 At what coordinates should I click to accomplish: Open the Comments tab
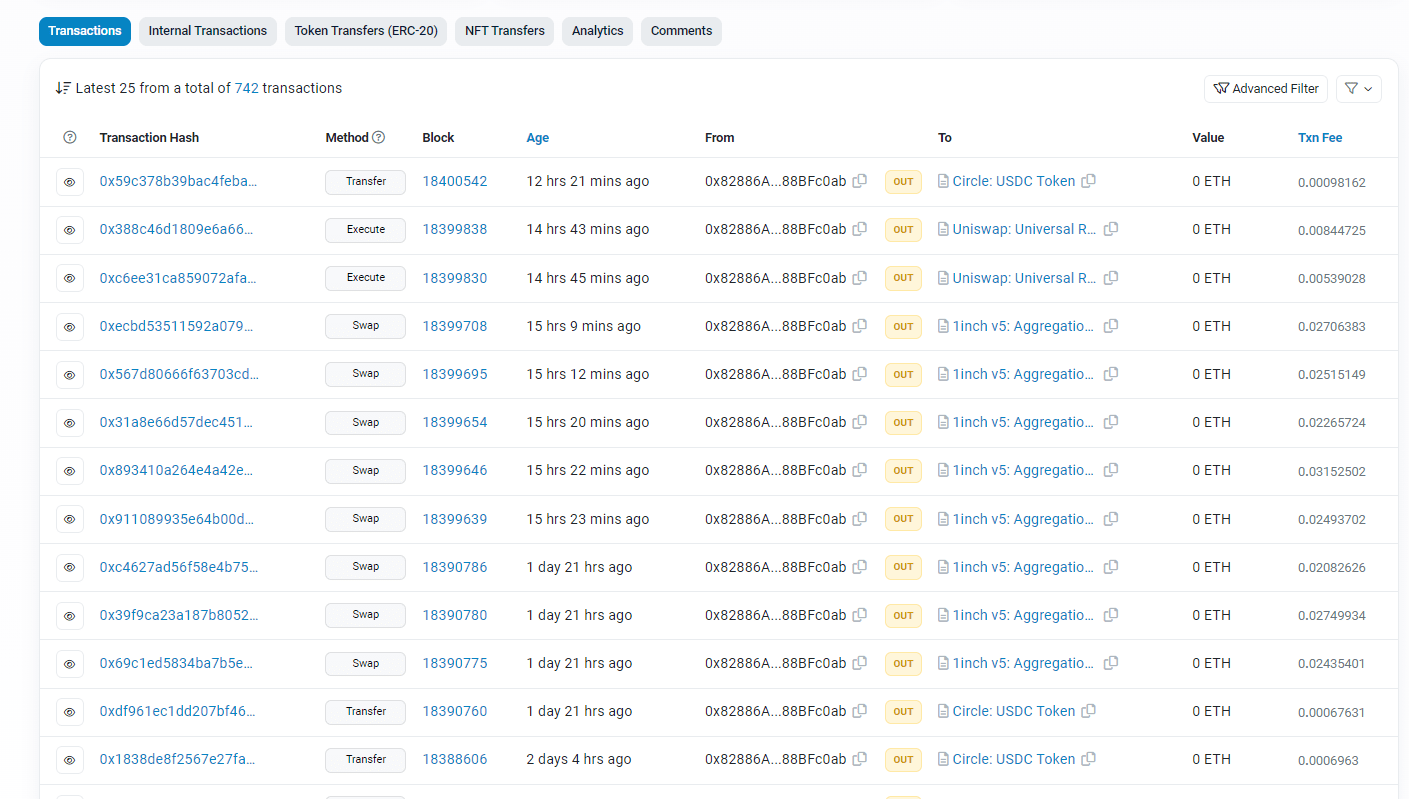(x=681, y=31)
